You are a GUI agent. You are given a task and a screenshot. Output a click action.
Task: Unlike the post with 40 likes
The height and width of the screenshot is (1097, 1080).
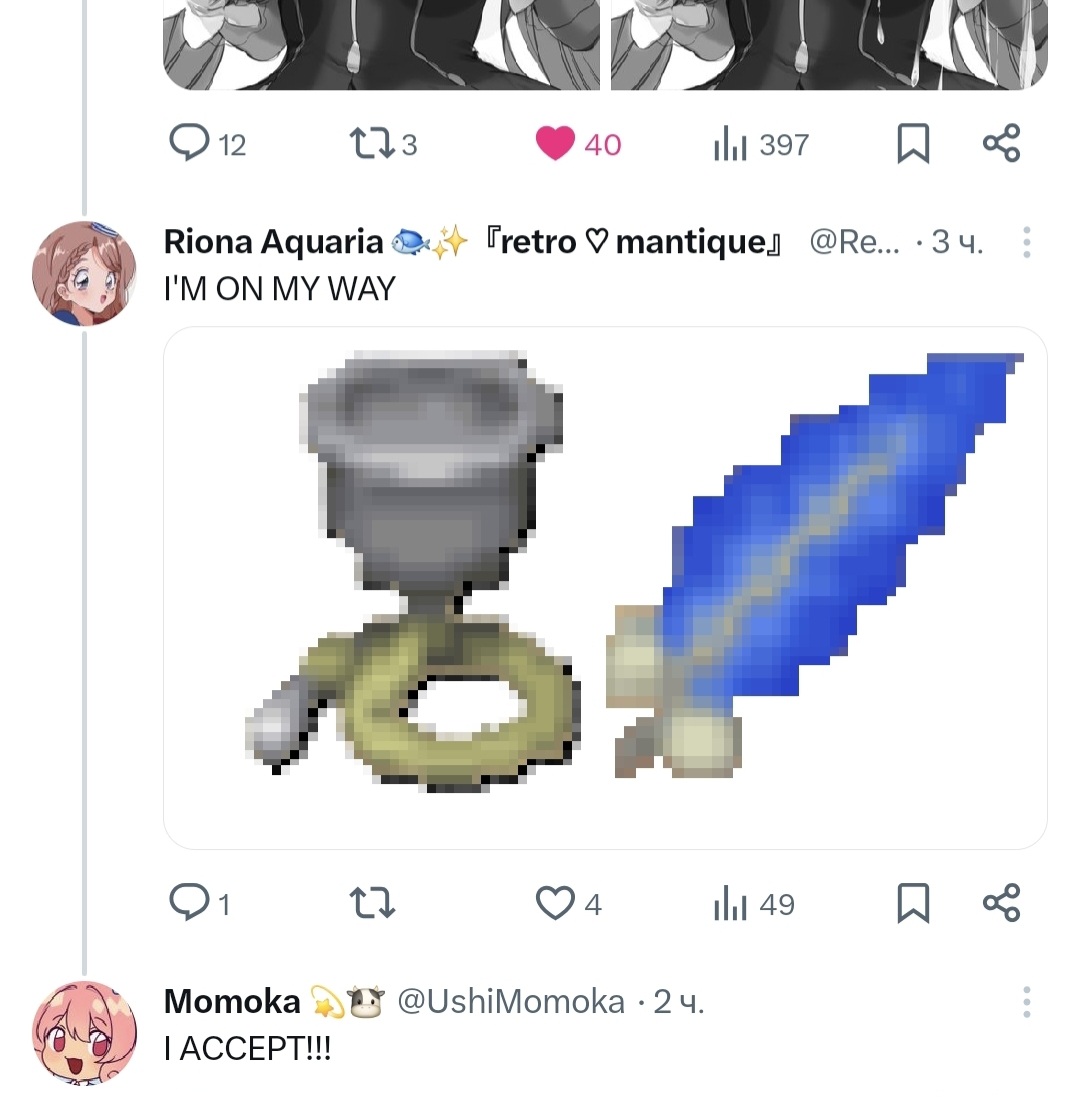pyautogui.click(x=578, y=143)
